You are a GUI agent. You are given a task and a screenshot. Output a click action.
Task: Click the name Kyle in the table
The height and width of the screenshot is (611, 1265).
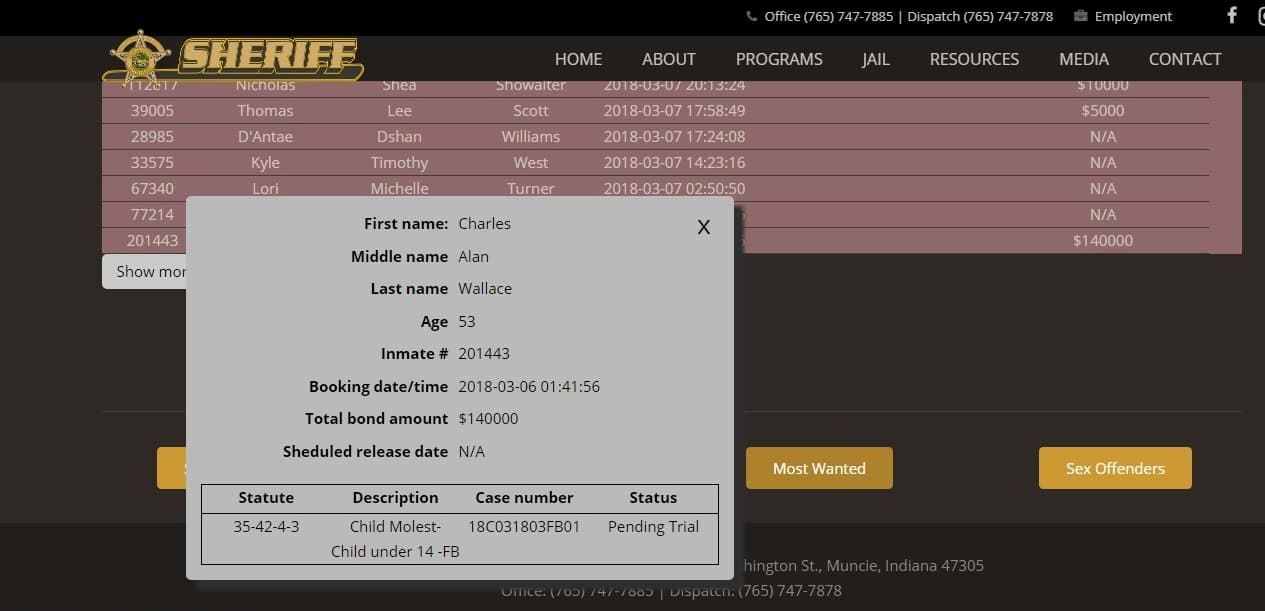point(265,162)
